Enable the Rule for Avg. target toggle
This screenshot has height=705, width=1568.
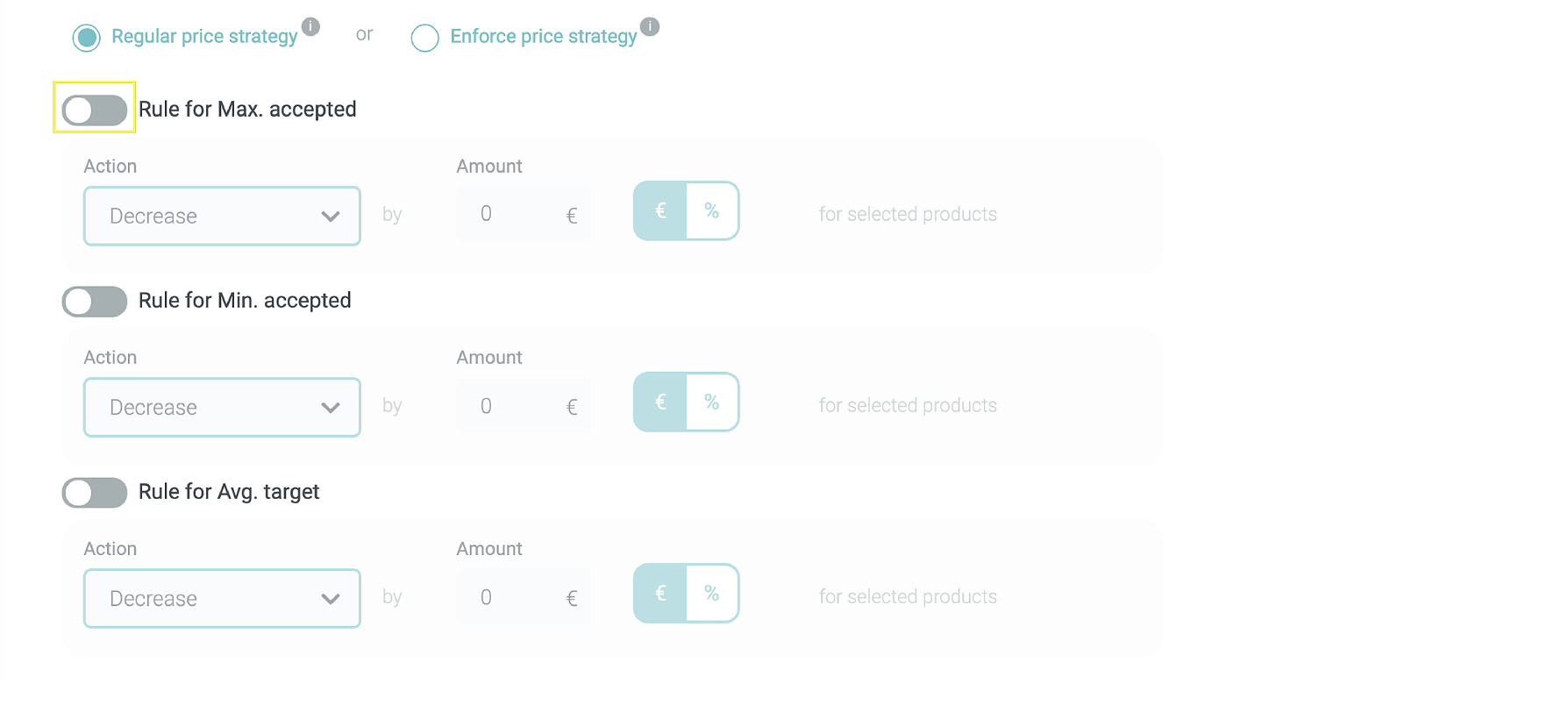coord(95,493)
